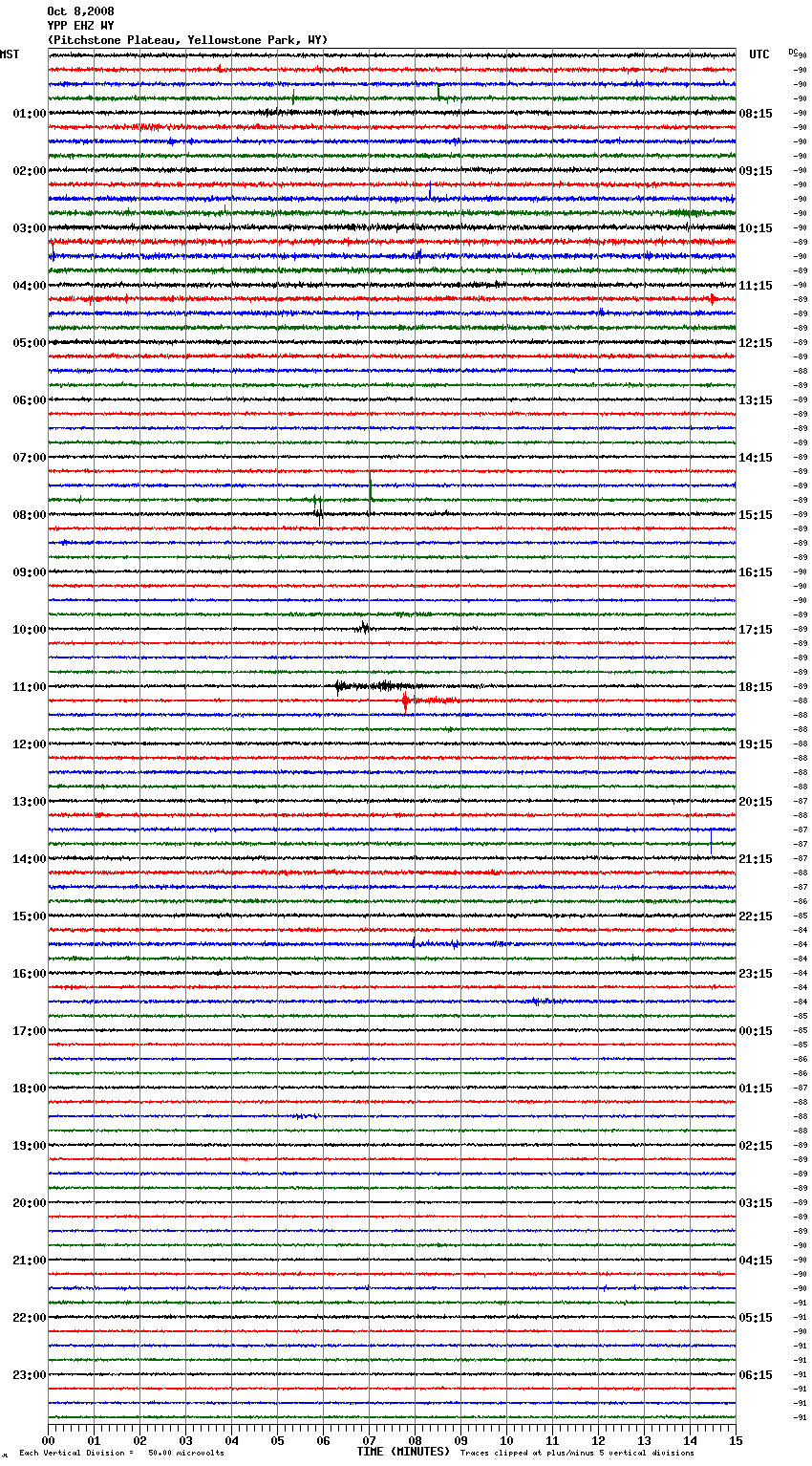Click the red spike on the 11:15 MST trace

click(406, 702)
